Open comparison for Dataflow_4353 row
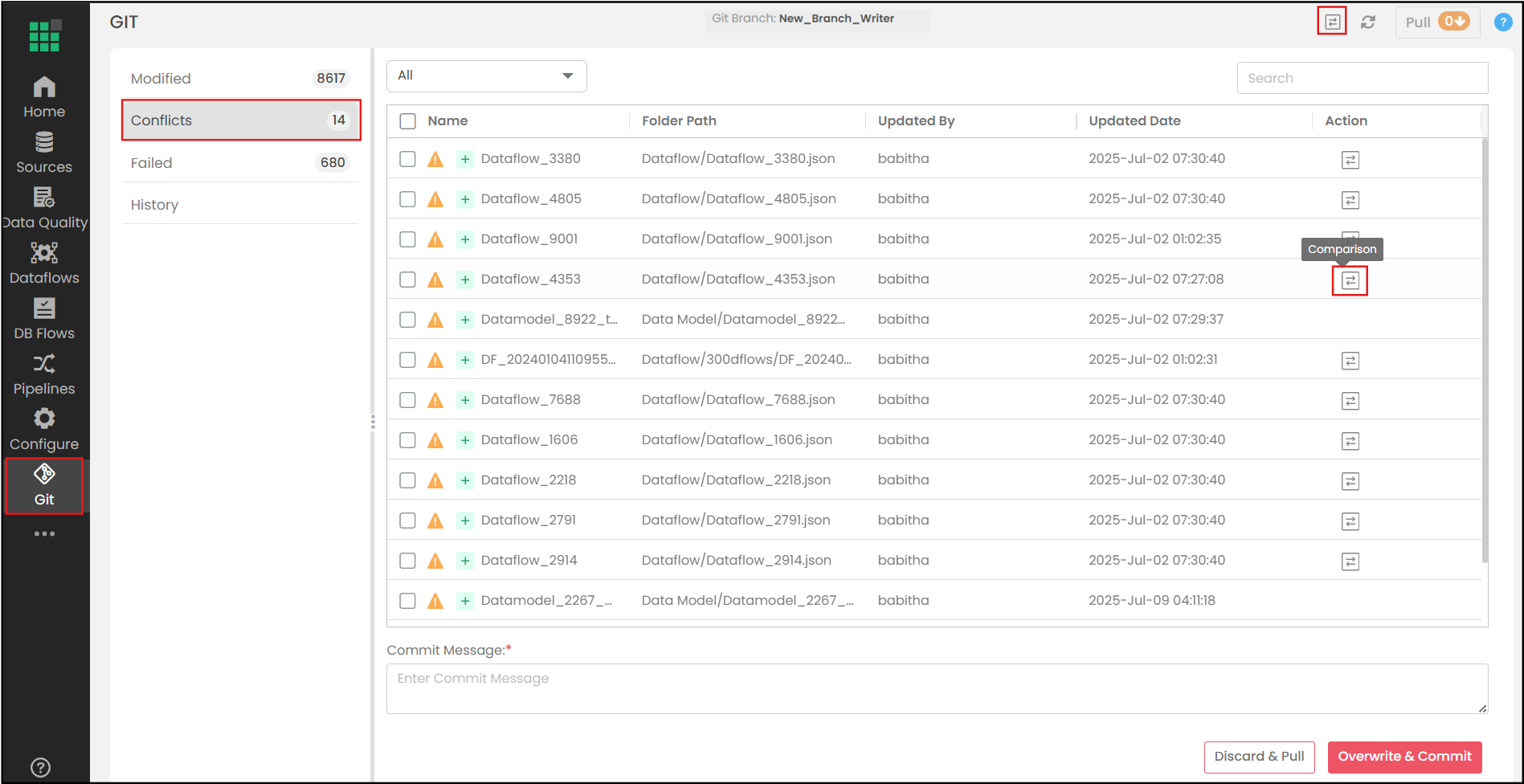 coord(1350,280)
